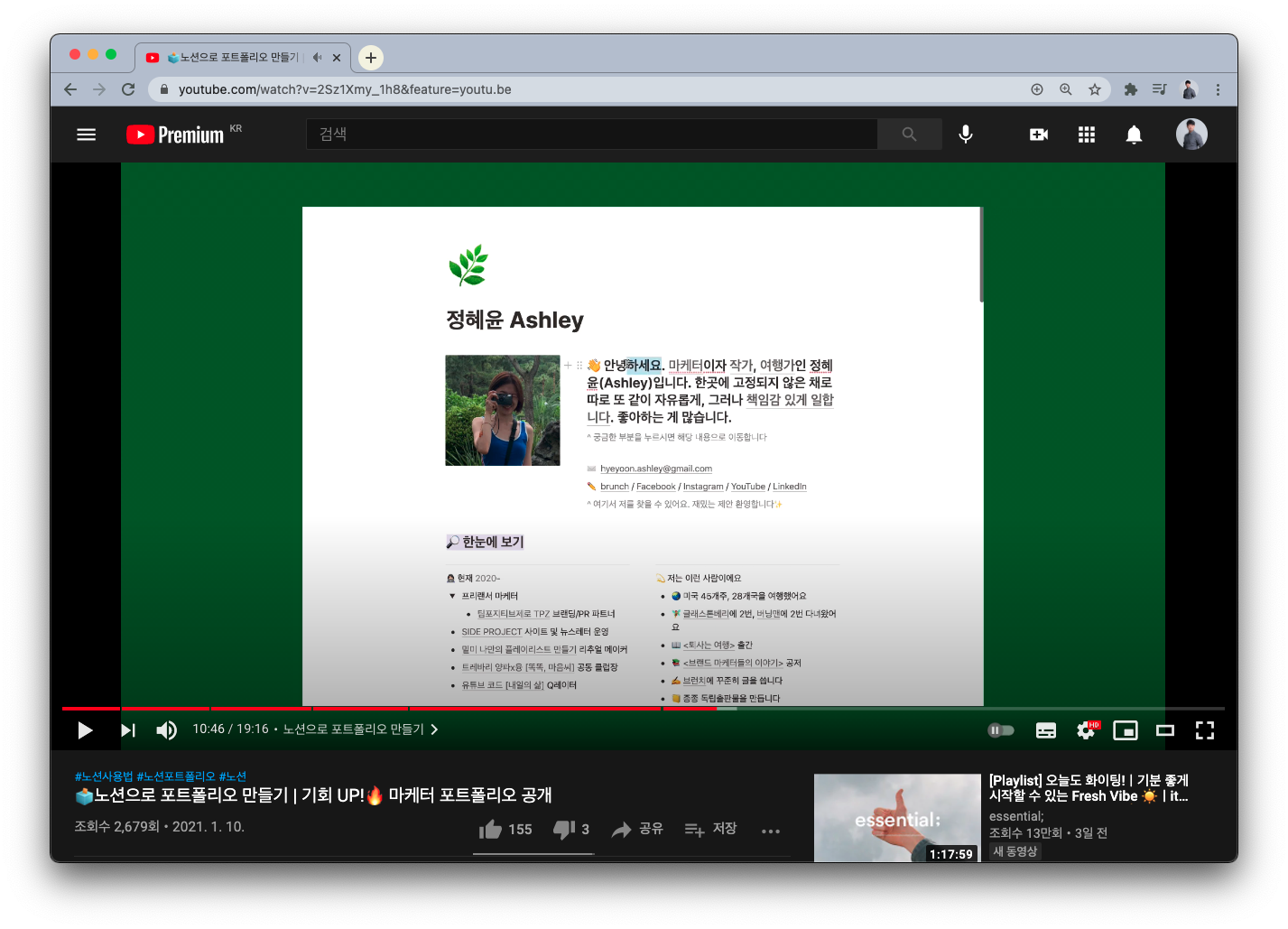Open player settings gear

(1087, 730)
